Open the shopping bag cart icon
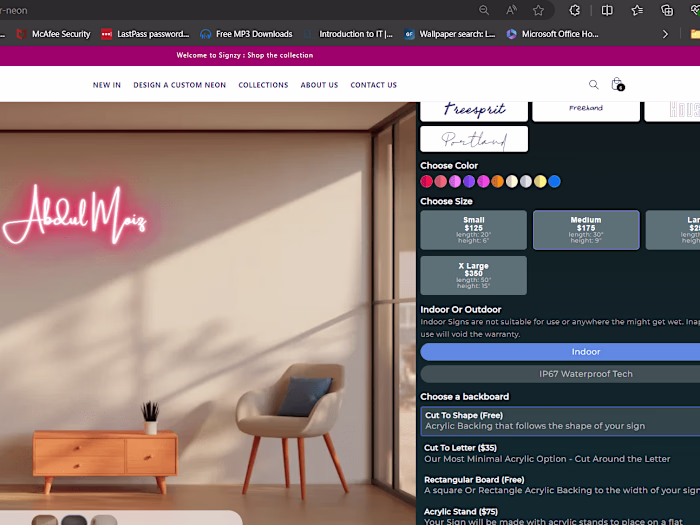This screenshot has width=700, height=525. [618, 84]
